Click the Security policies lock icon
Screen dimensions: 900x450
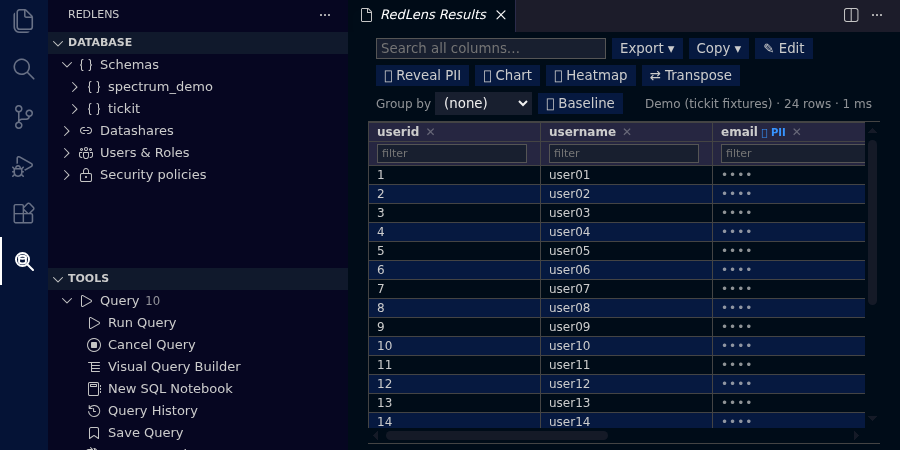(86, 174)
